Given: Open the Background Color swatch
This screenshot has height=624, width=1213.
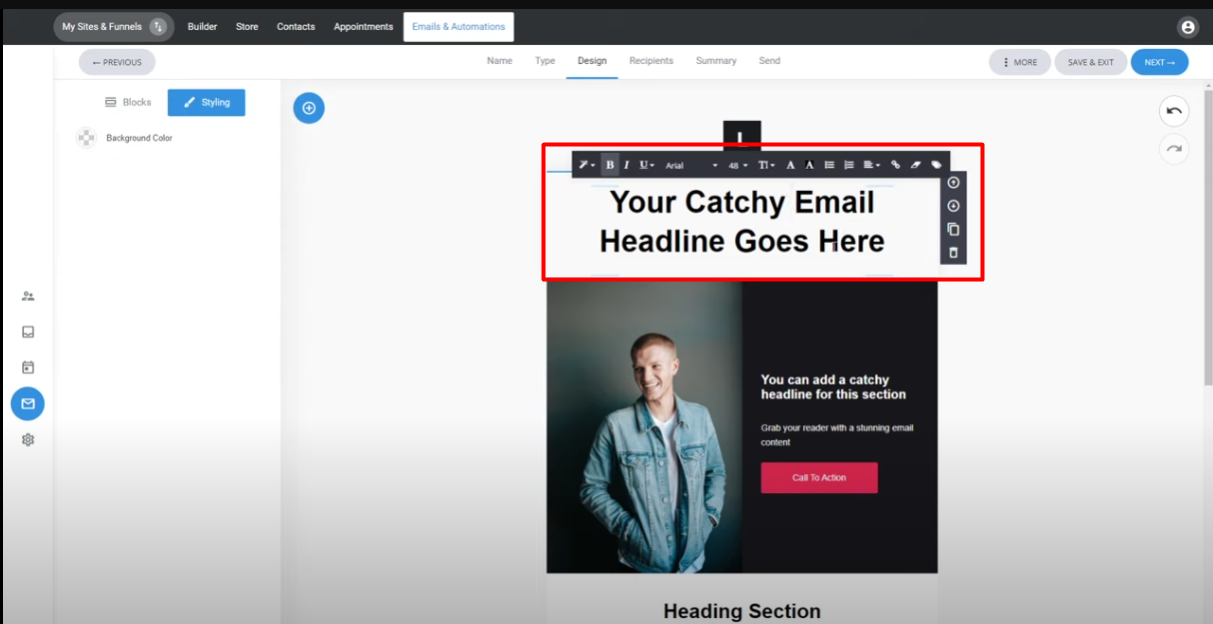Looking at the screenshot, I should click(87, 138).
